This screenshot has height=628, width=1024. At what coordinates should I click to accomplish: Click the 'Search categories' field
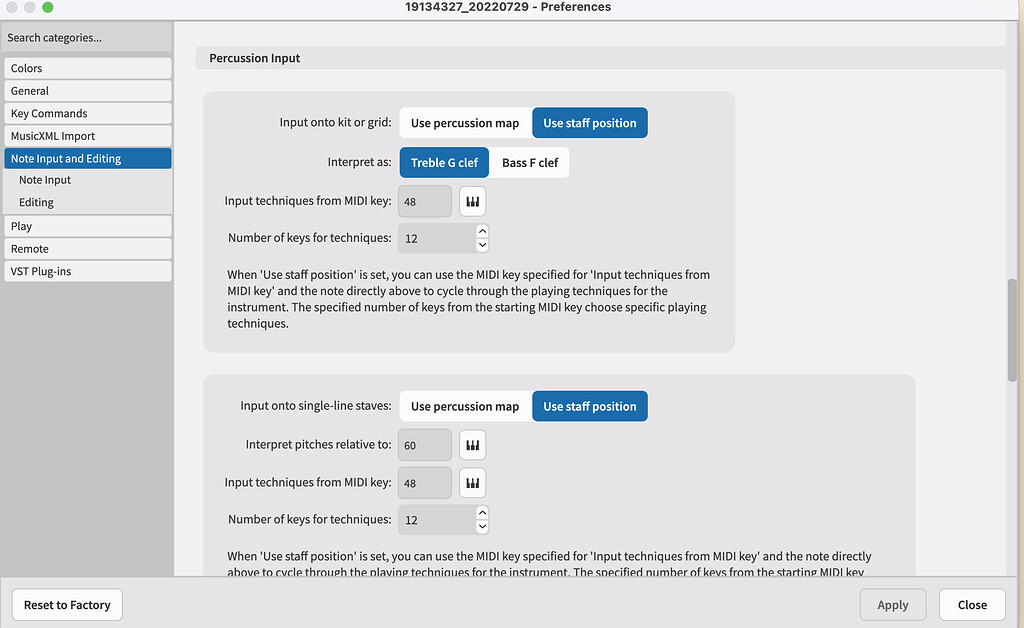pyautogui.click(x=87, y=37)
